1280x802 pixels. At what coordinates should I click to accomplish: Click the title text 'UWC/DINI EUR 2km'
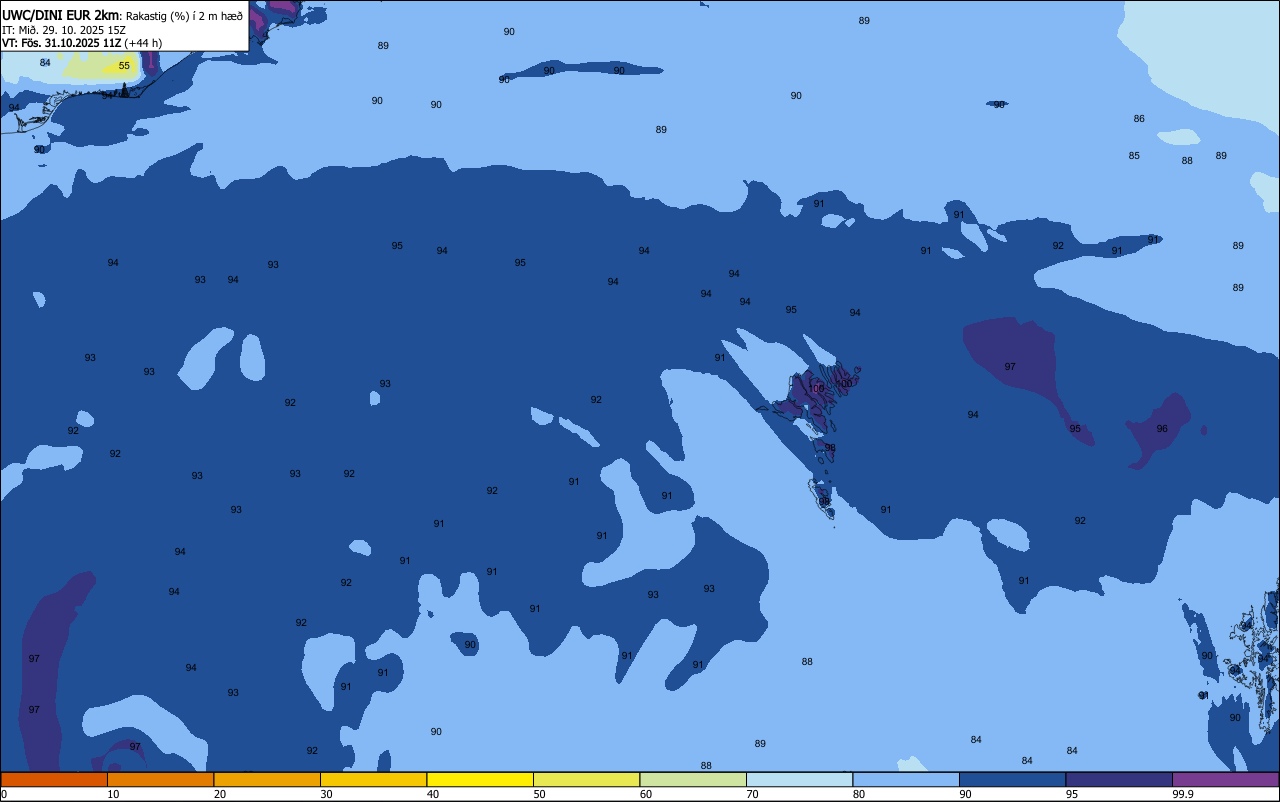[x=60, y=14]
